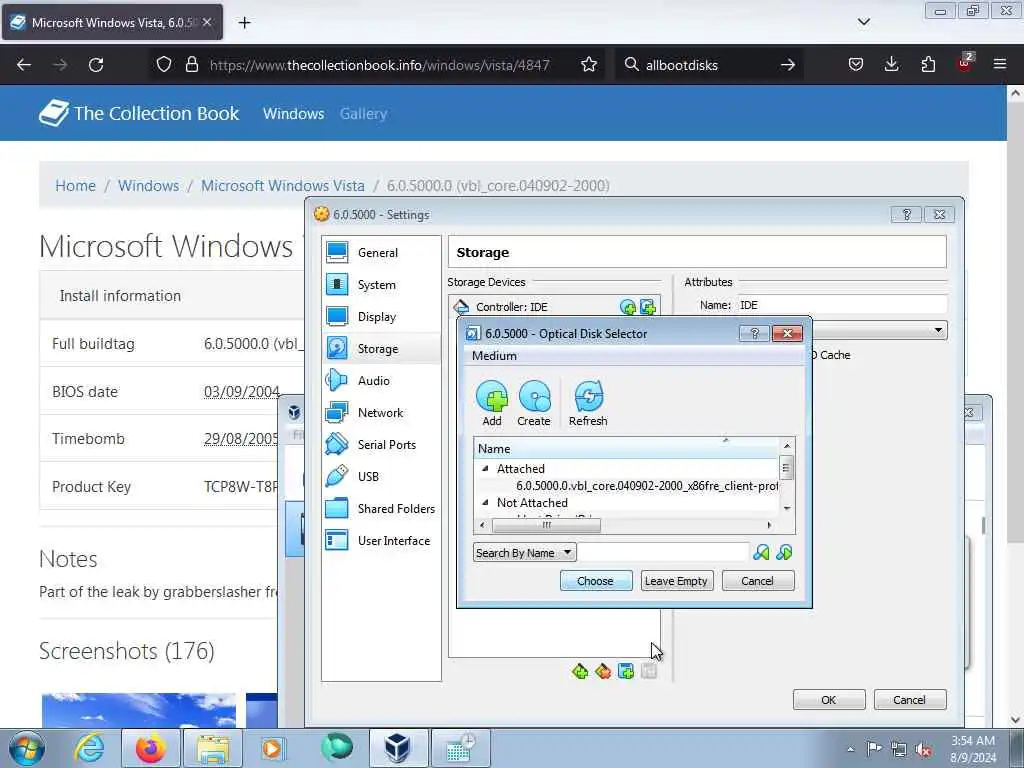This screenshot has width=1024, height=768.
Task: Follow the Microsoft Windows Vista breadcrumb link
Action: (x=283, y=185)
